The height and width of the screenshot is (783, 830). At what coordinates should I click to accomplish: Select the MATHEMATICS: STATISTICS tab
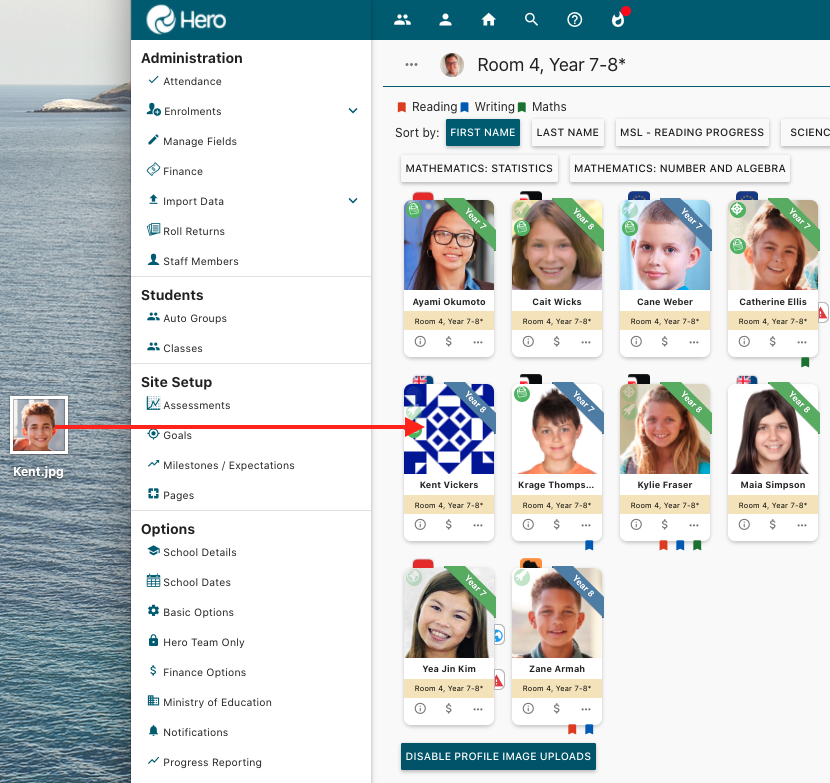pos(479,169)
